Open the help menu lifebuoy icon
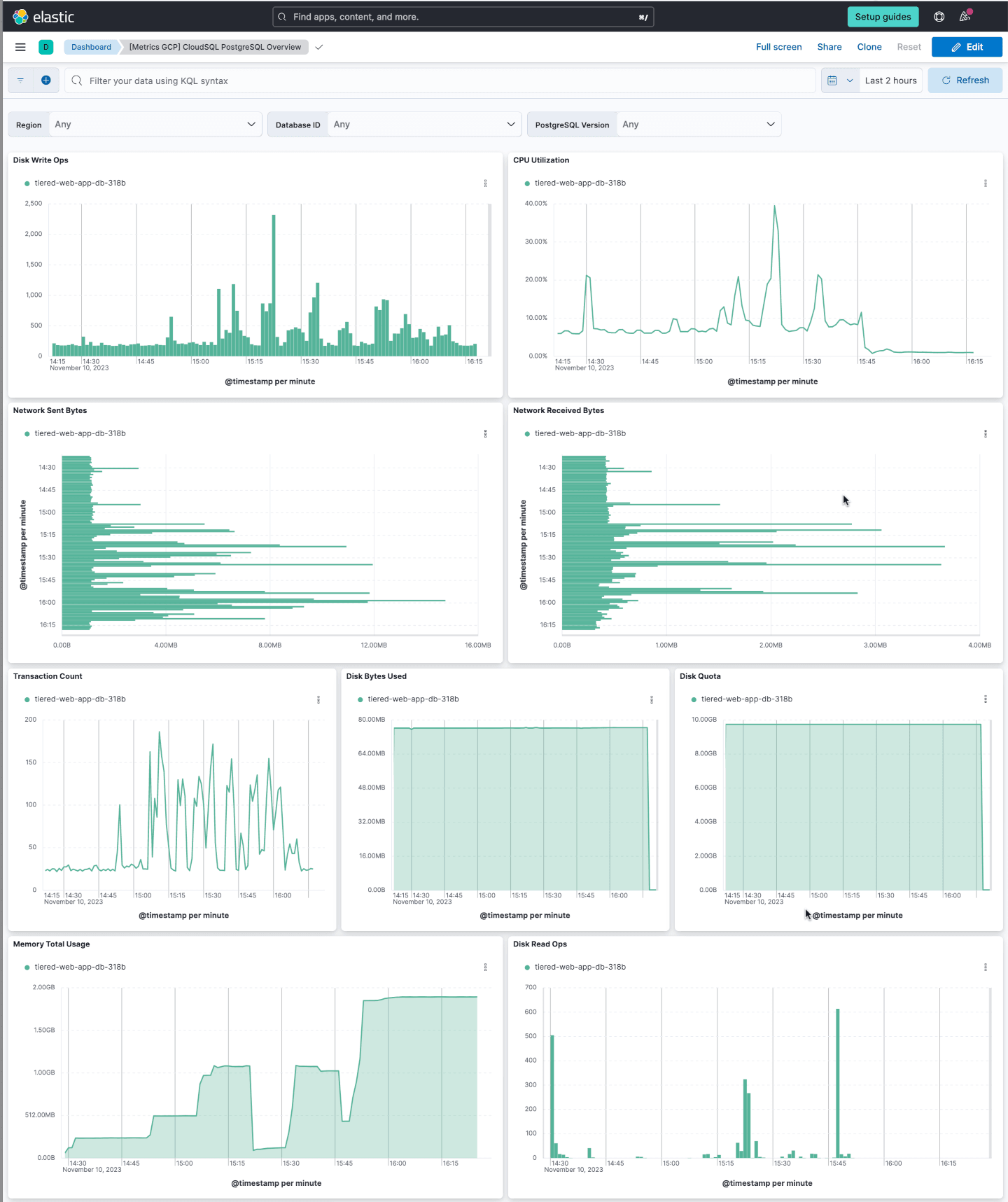Viewport: 1008px width, 1202px height. pyautogui.click(x=939, y=17)
